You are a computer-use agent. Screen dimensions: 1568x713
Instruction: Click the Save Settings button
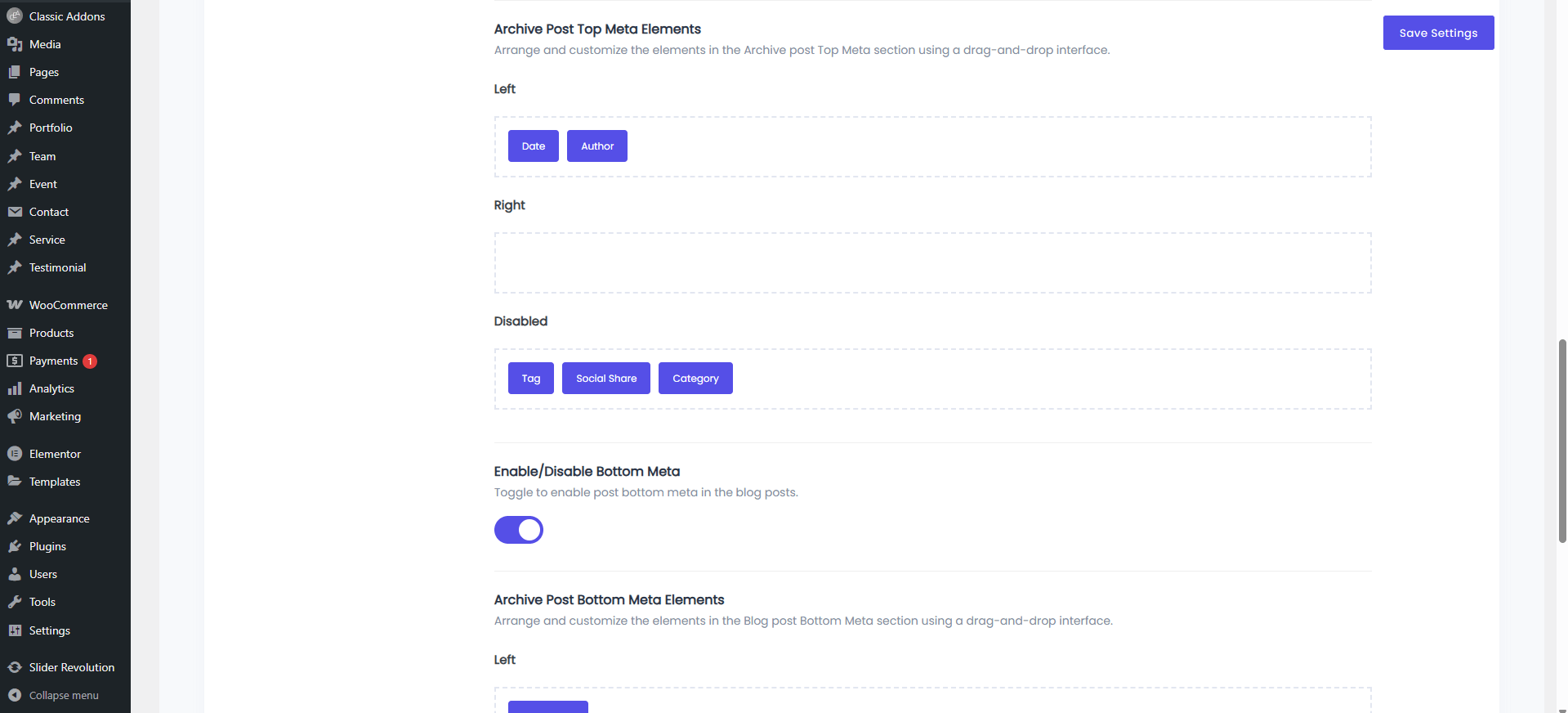pyautogui.click(x=1438, y=33)
